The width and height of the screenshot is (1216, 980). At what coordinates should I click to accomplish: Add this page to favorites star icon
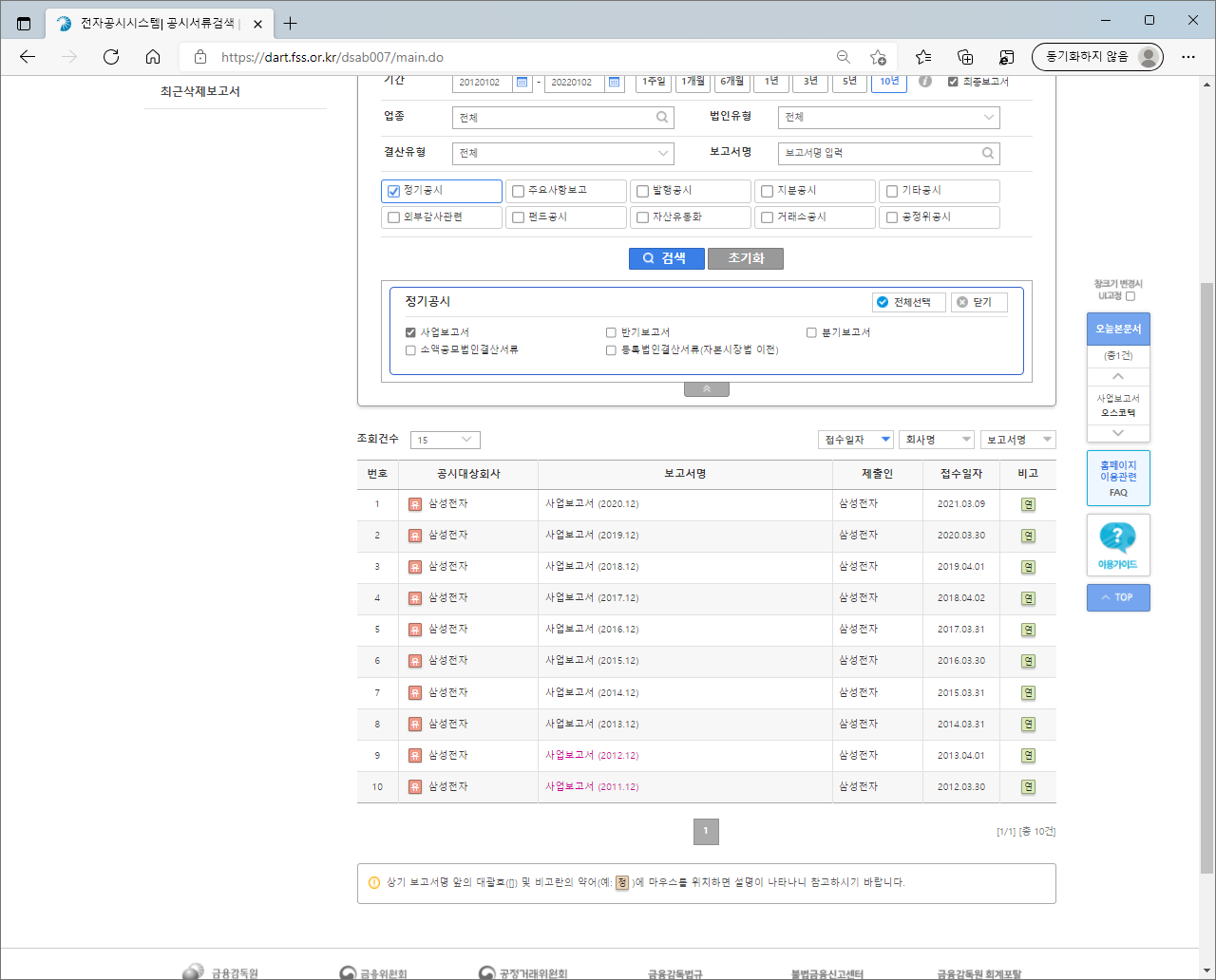[x=878, y=57]
